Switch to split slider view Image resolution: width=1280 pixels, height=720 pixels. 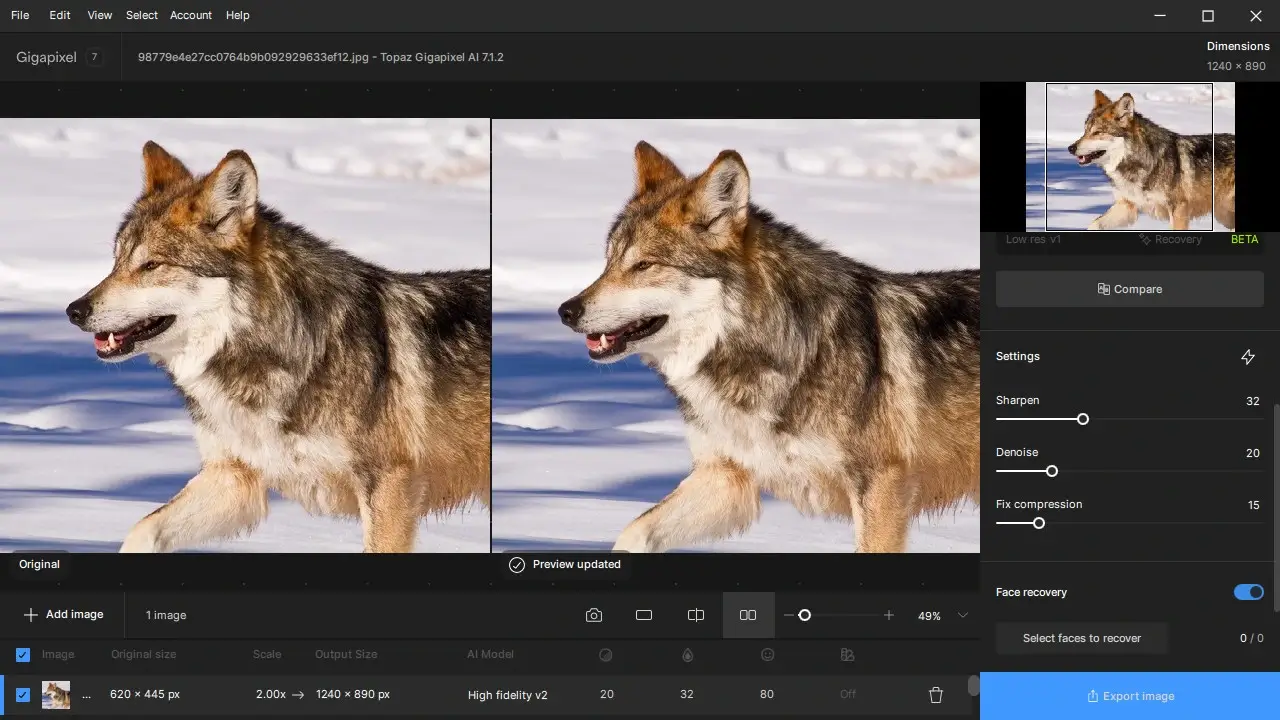tap(696, 615)
